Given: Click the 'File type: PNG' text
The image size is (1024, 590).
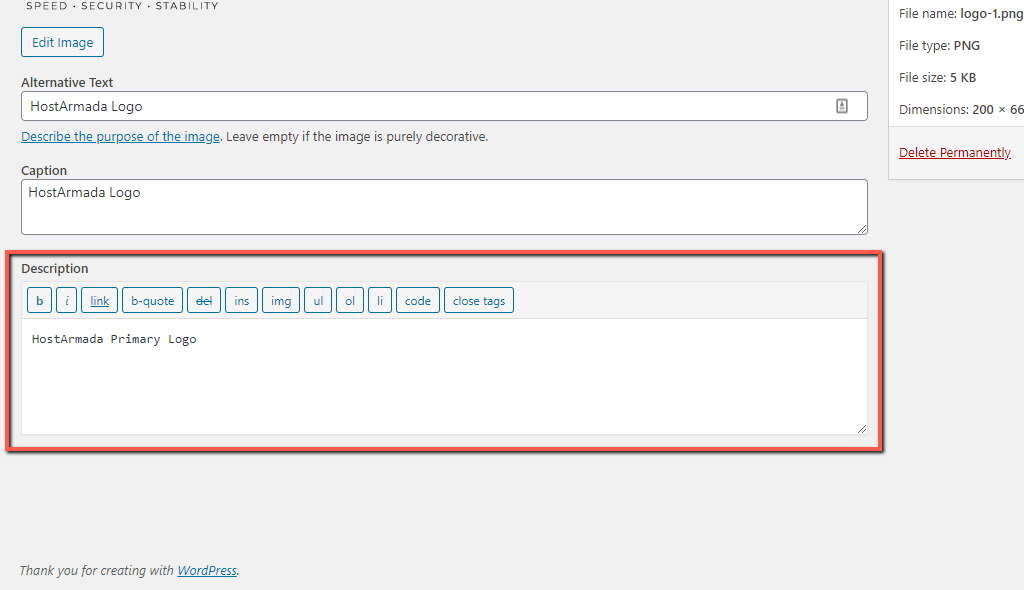Looking at the screenshot, I should (939, 46).
